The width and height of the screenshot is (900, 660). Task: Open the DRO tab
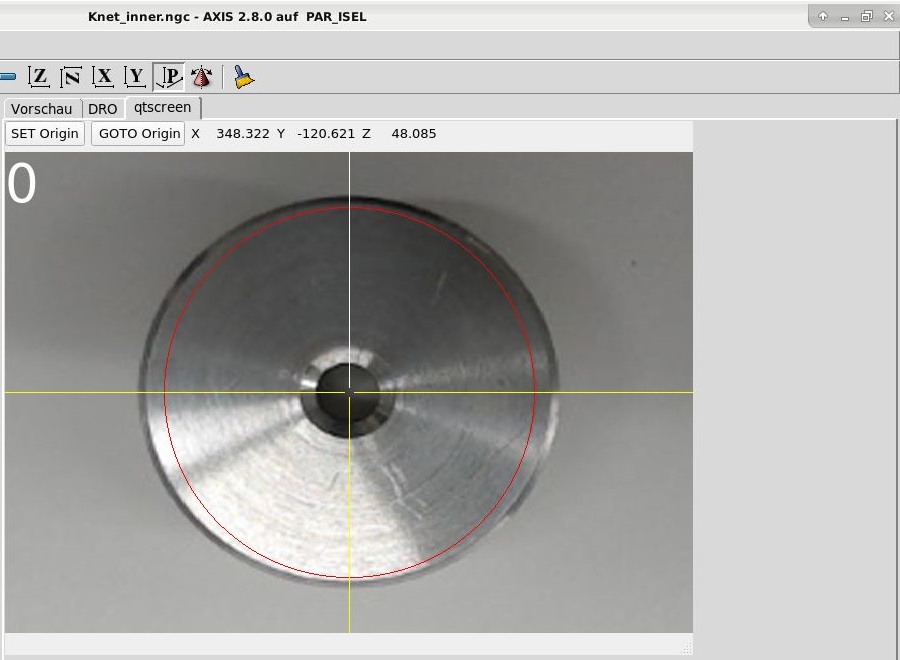coord(102,108)
